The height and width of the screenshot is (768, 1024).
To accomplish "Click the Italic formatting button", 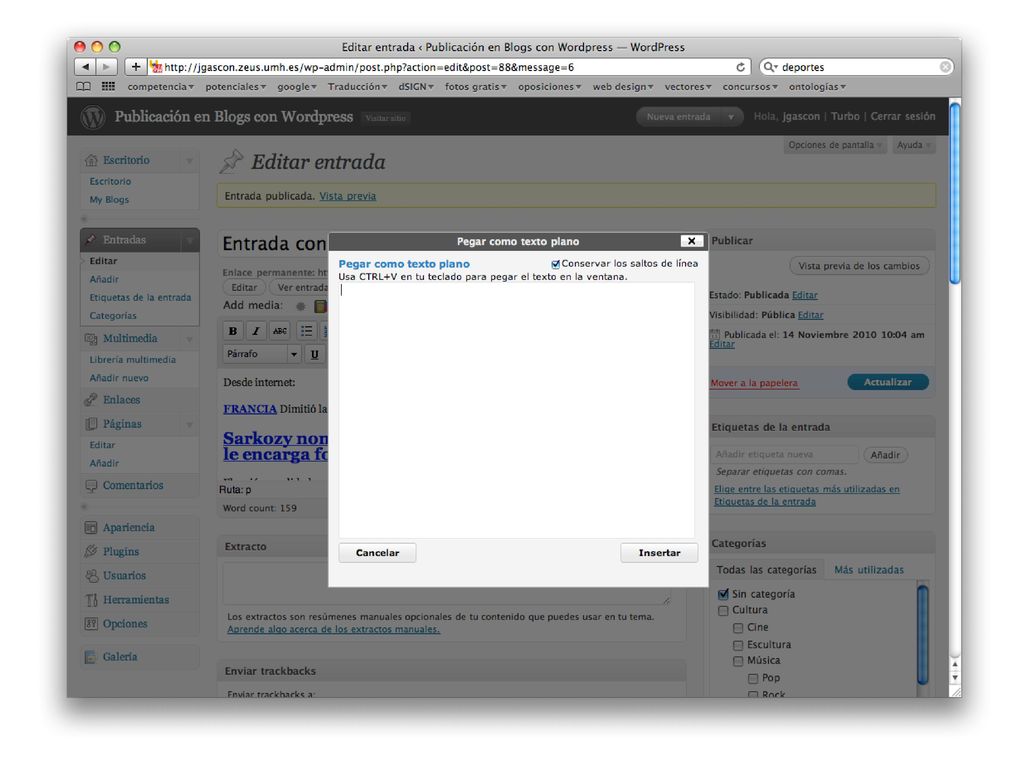I will click(256, 331).
